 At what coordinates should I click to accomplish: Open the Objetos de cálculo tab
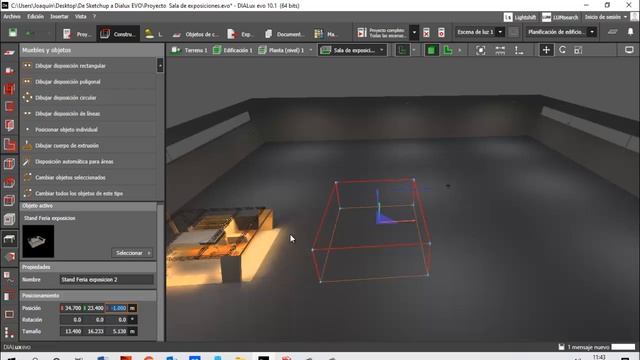[x=196, y=34]
